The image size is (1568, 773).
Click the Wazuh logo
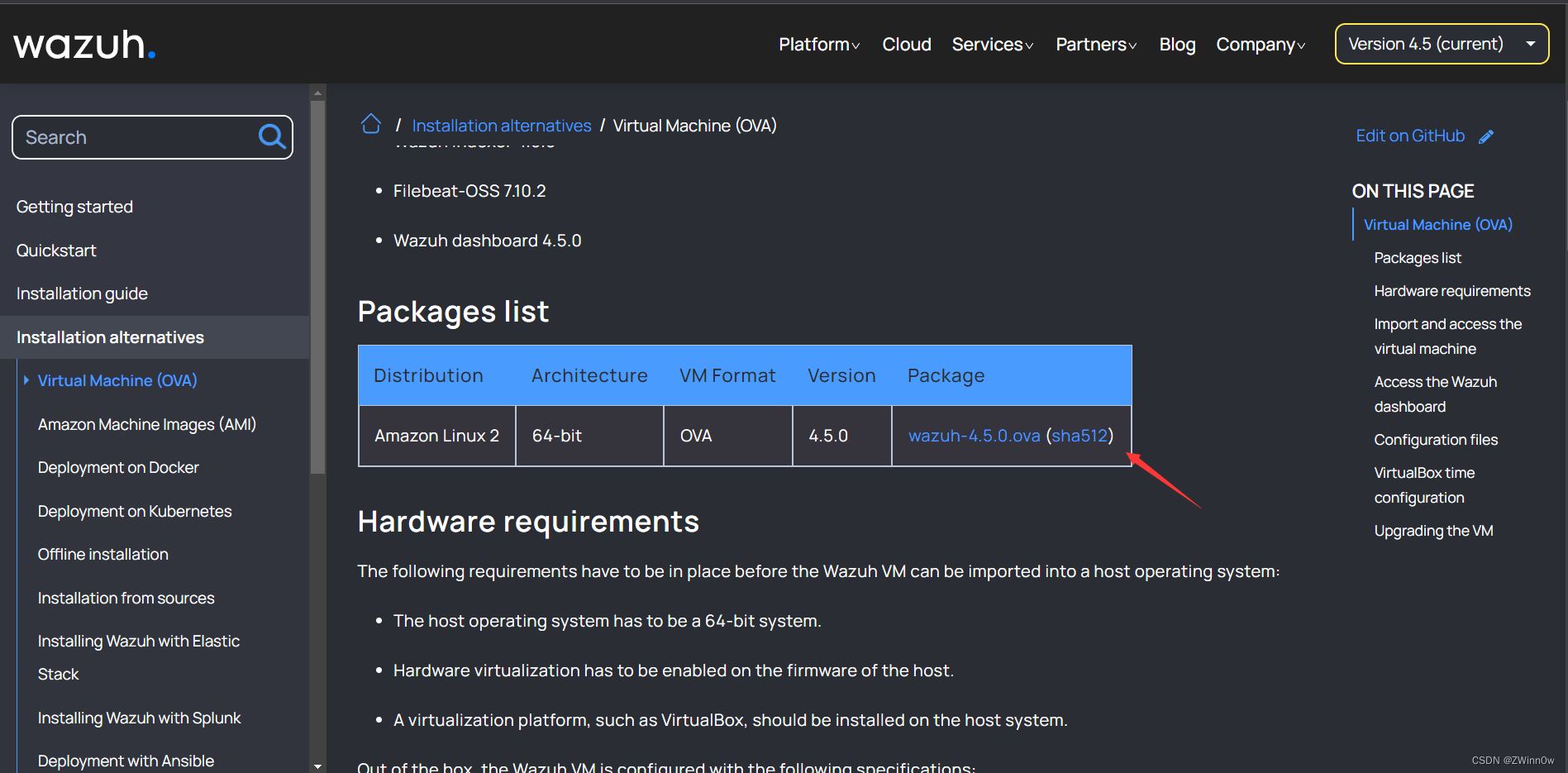[x=84, y=45]
